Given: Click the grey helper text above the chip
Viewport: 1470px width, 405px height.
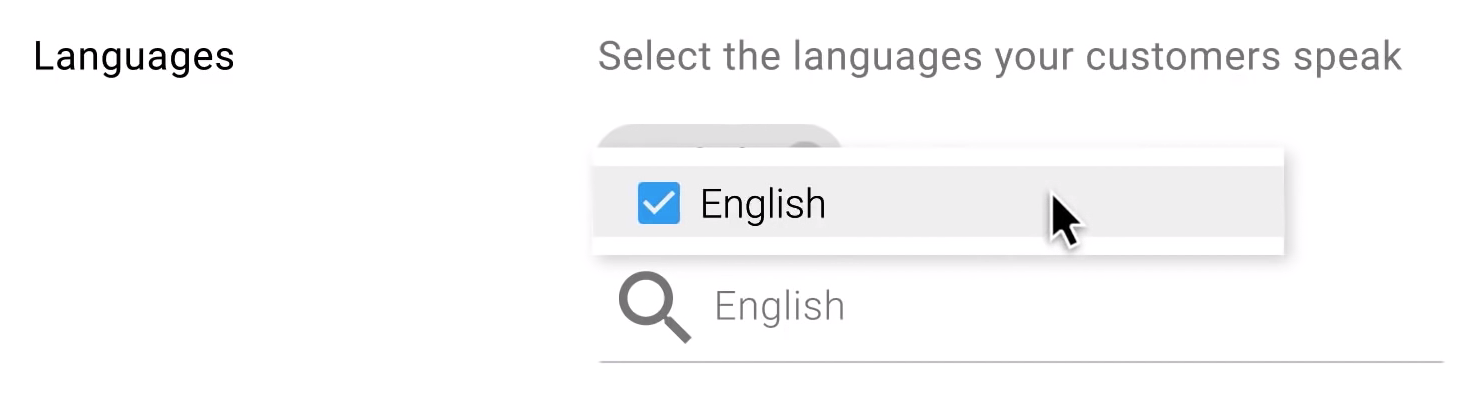Looking at the screenshot, I should 999,57.
